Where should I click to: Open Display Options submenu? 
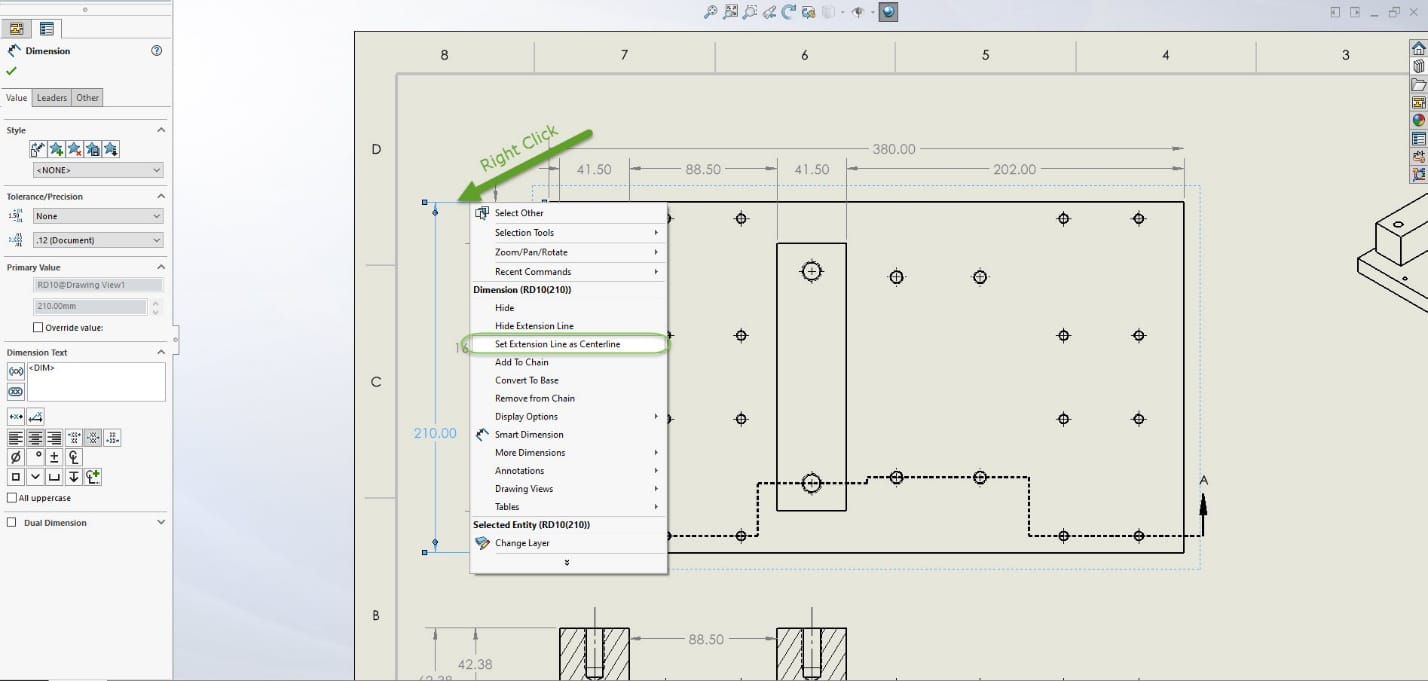568,416
